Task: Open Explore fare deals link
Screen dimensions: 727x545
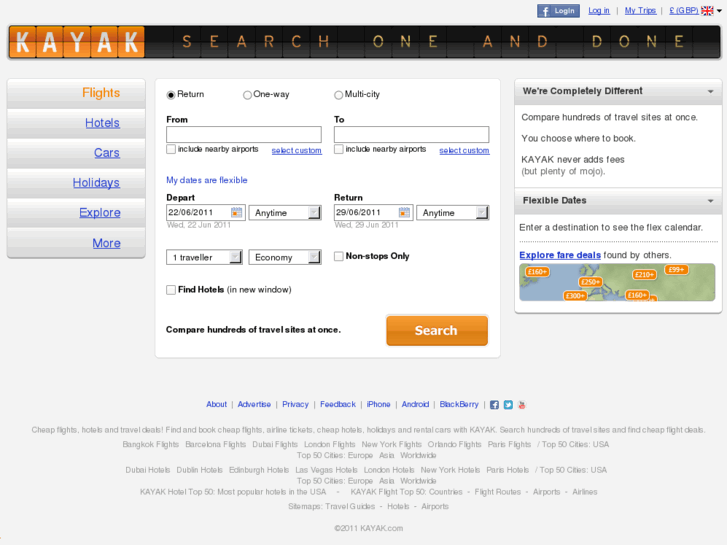Action: 560,255
